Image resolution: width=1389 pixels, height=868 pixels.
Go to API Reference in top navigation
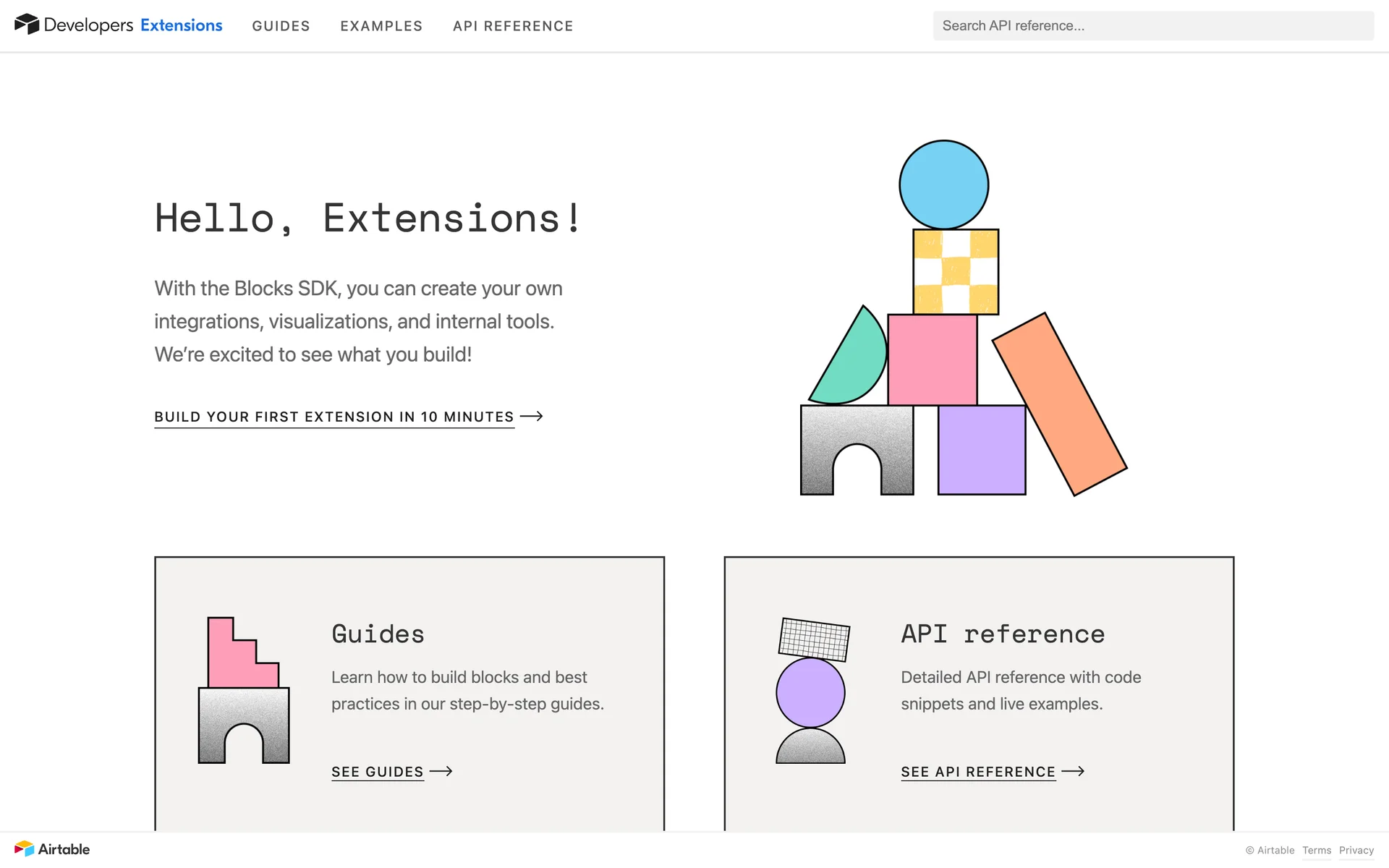513,26
